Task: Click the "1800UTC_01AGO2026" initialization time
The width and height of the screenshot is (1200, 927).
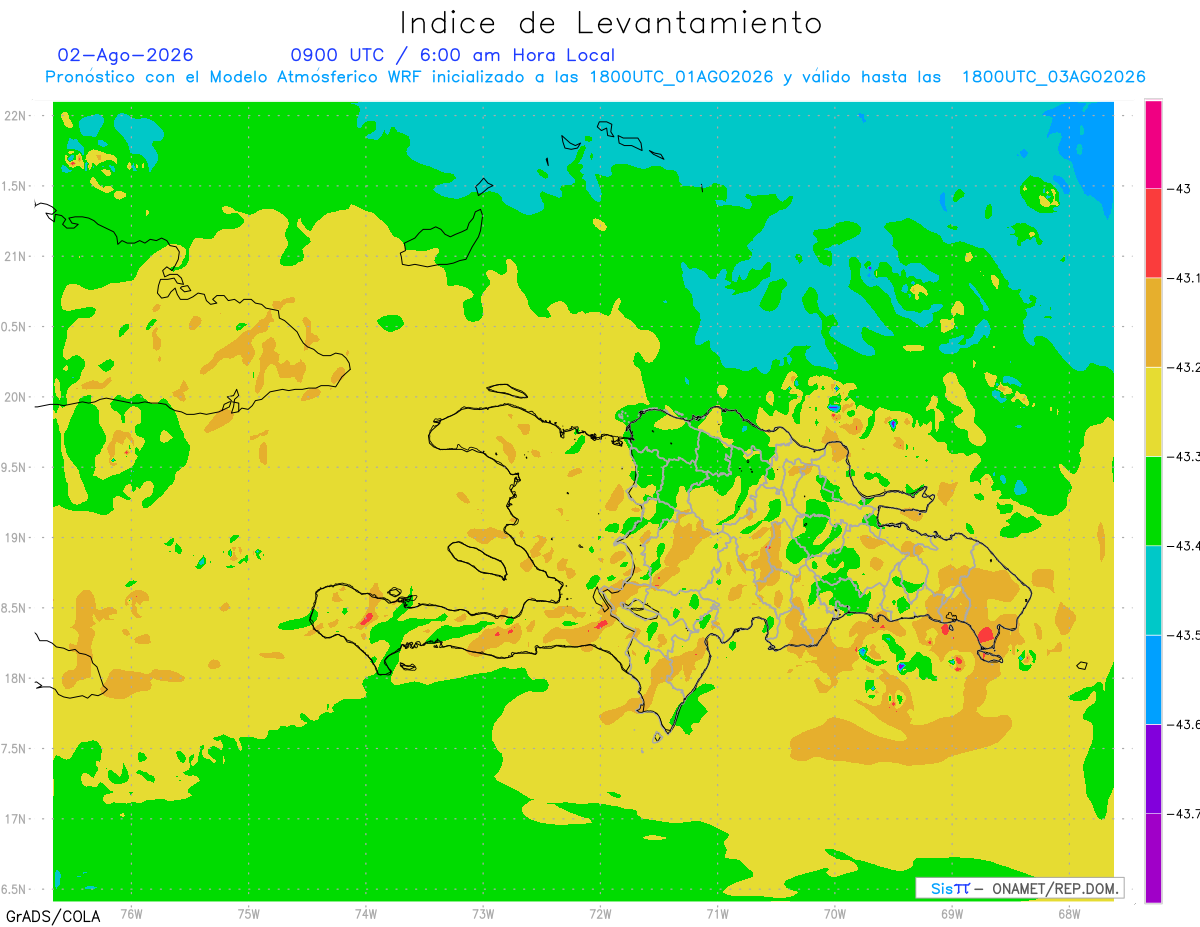Action: pyautogui.click(x=682, y=77)
